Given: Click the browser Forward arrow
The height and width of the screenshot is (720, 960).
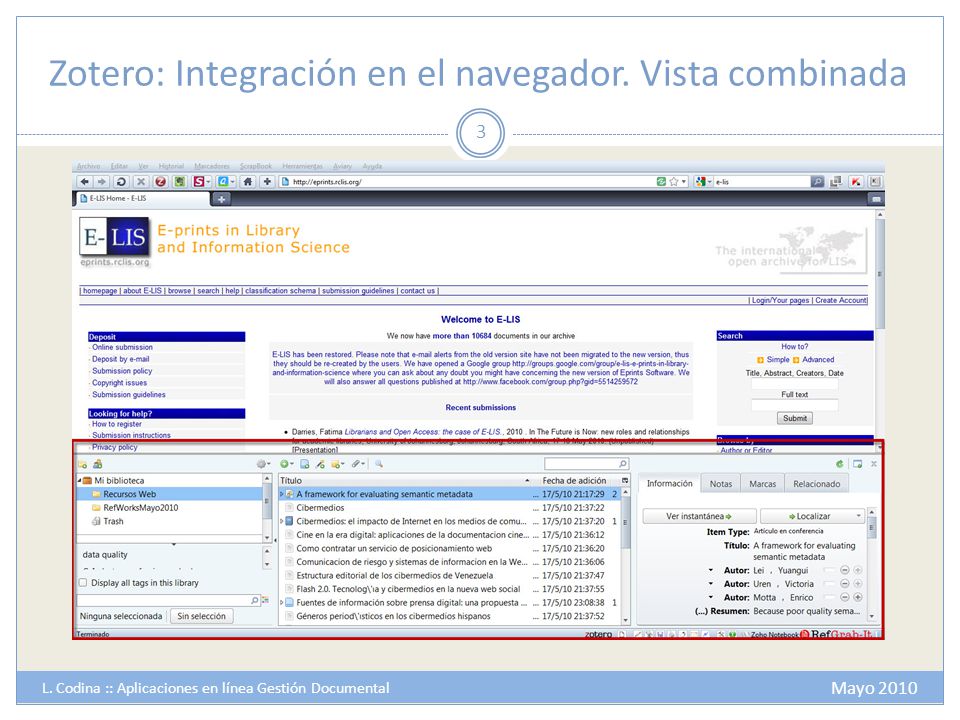Looking at the screenshot, I should coord(102,182).
